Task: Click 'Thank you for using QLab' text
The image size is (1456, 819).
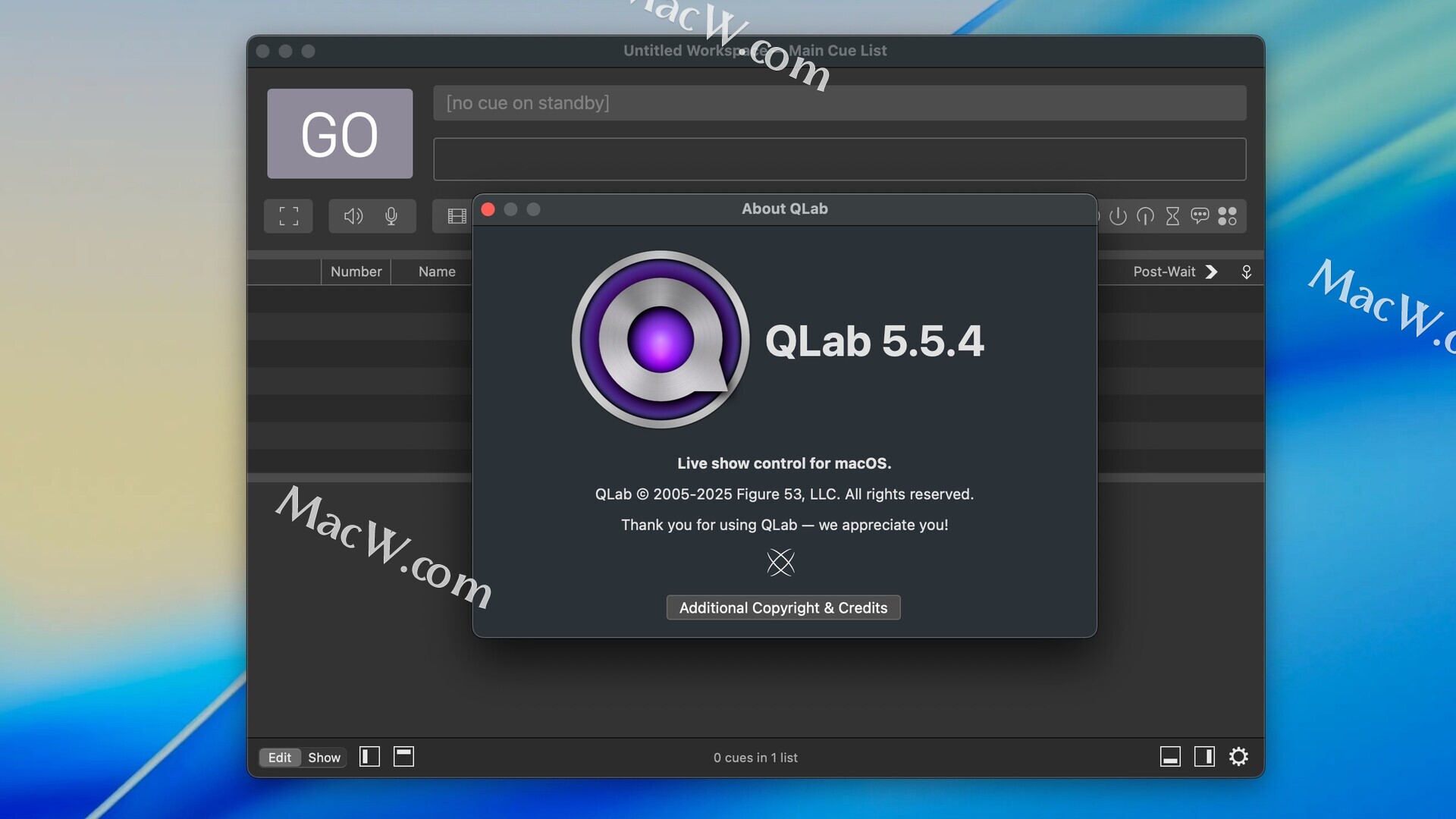Action: [784, 525]
